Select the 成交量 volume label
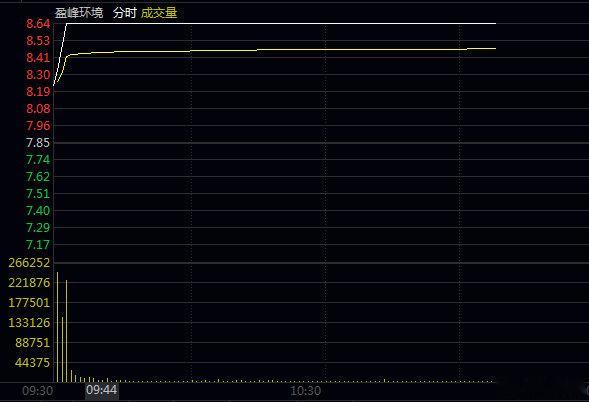This screenshot has width=589, height=402. click(x=159, y=13)
